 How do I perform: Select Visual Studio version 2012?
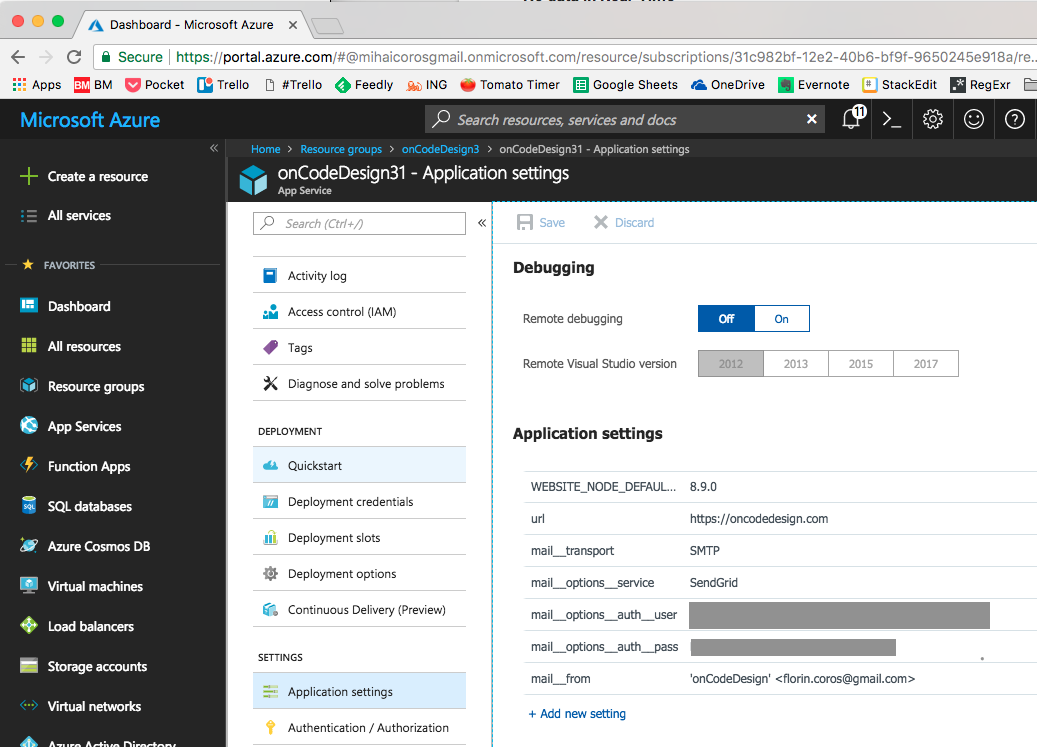(x=731, y=364)
